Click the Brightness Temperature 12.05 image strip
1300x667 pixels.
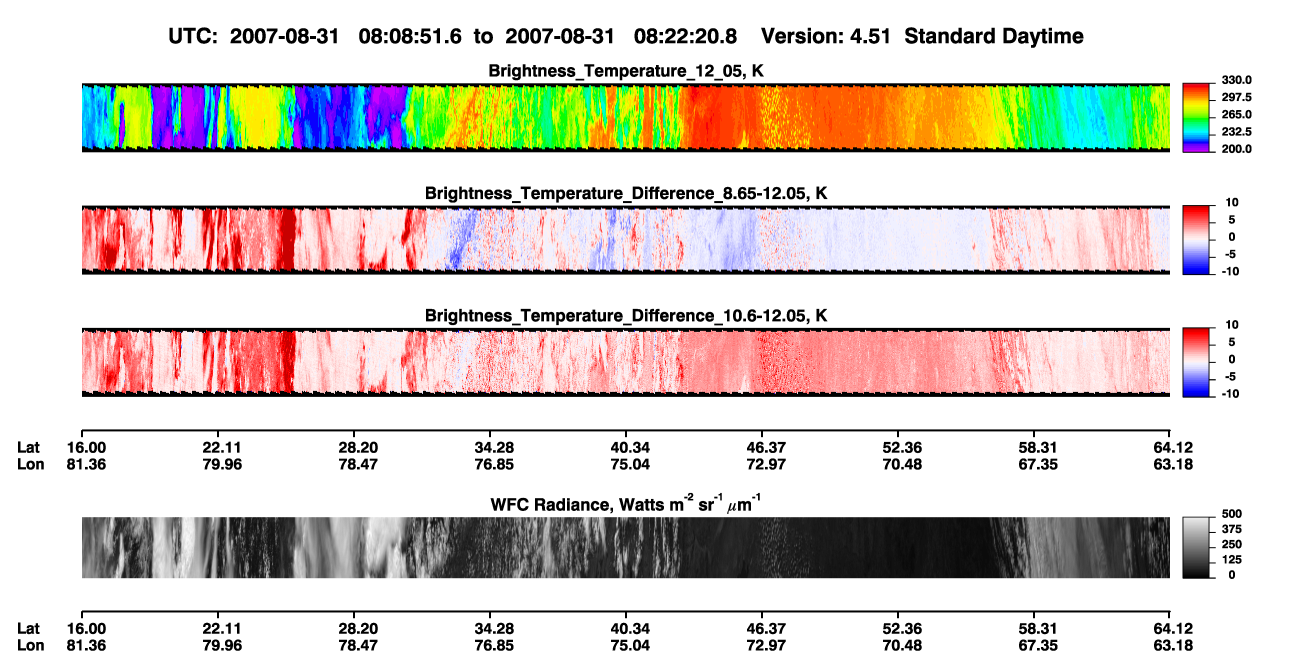click(625, 118)
